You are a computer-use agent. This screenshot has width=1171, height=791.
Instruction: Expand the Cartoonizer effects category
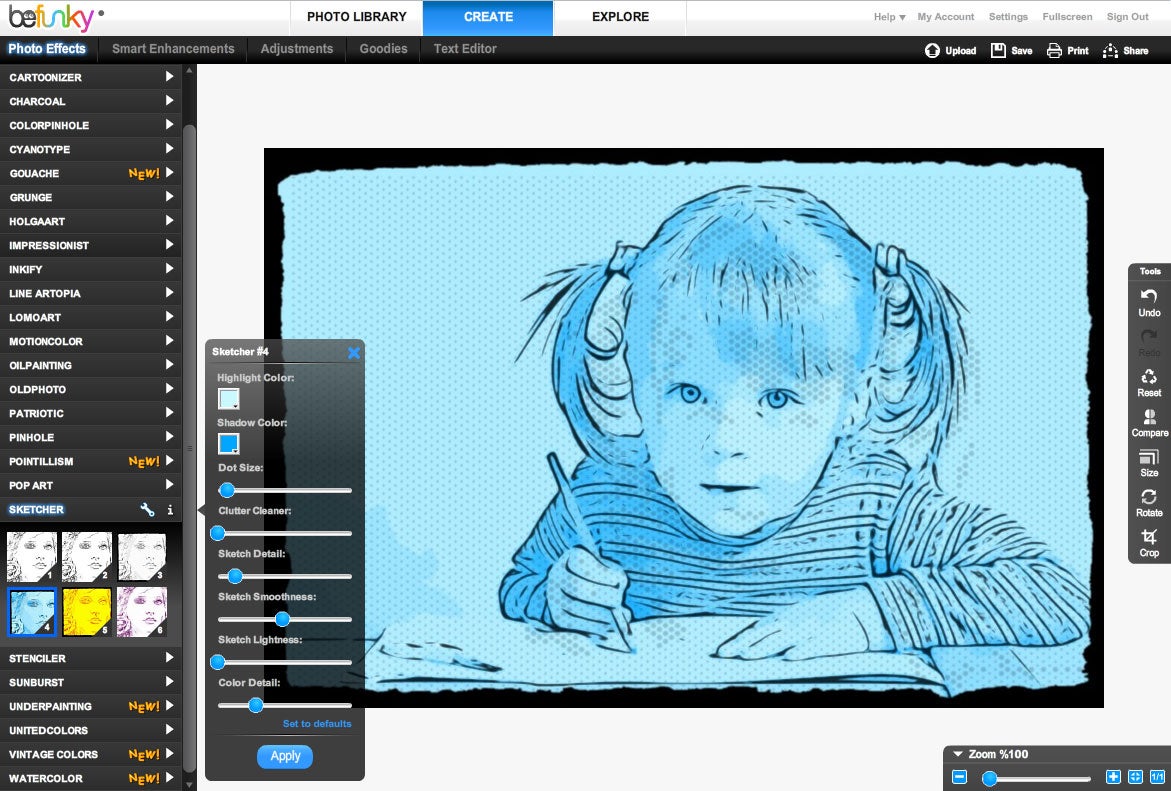coord(90,77)
